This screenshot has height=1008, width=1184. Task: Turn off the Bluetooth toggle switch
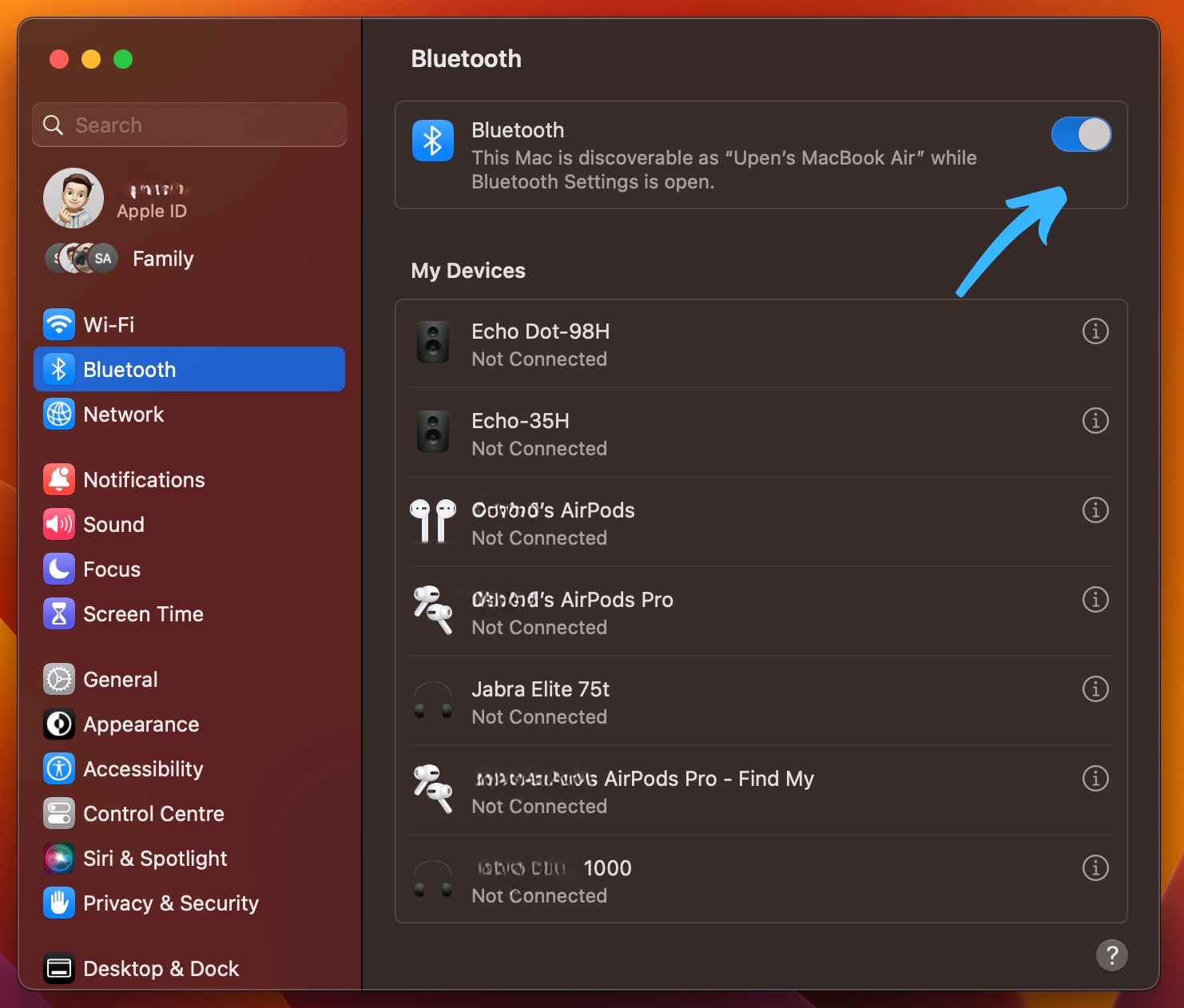pyautogui.click(x=1081, y=134)
